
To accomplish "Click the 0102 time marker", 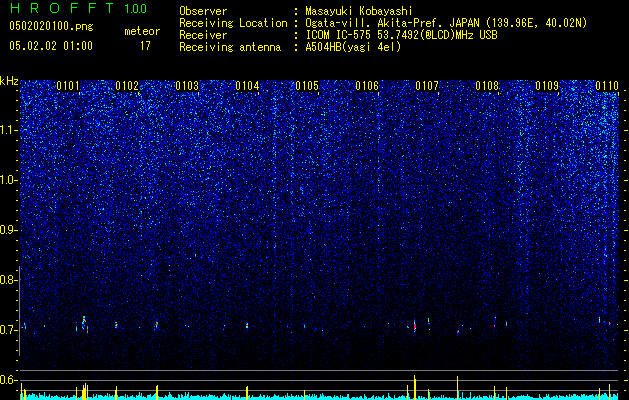I will [127, 85].
